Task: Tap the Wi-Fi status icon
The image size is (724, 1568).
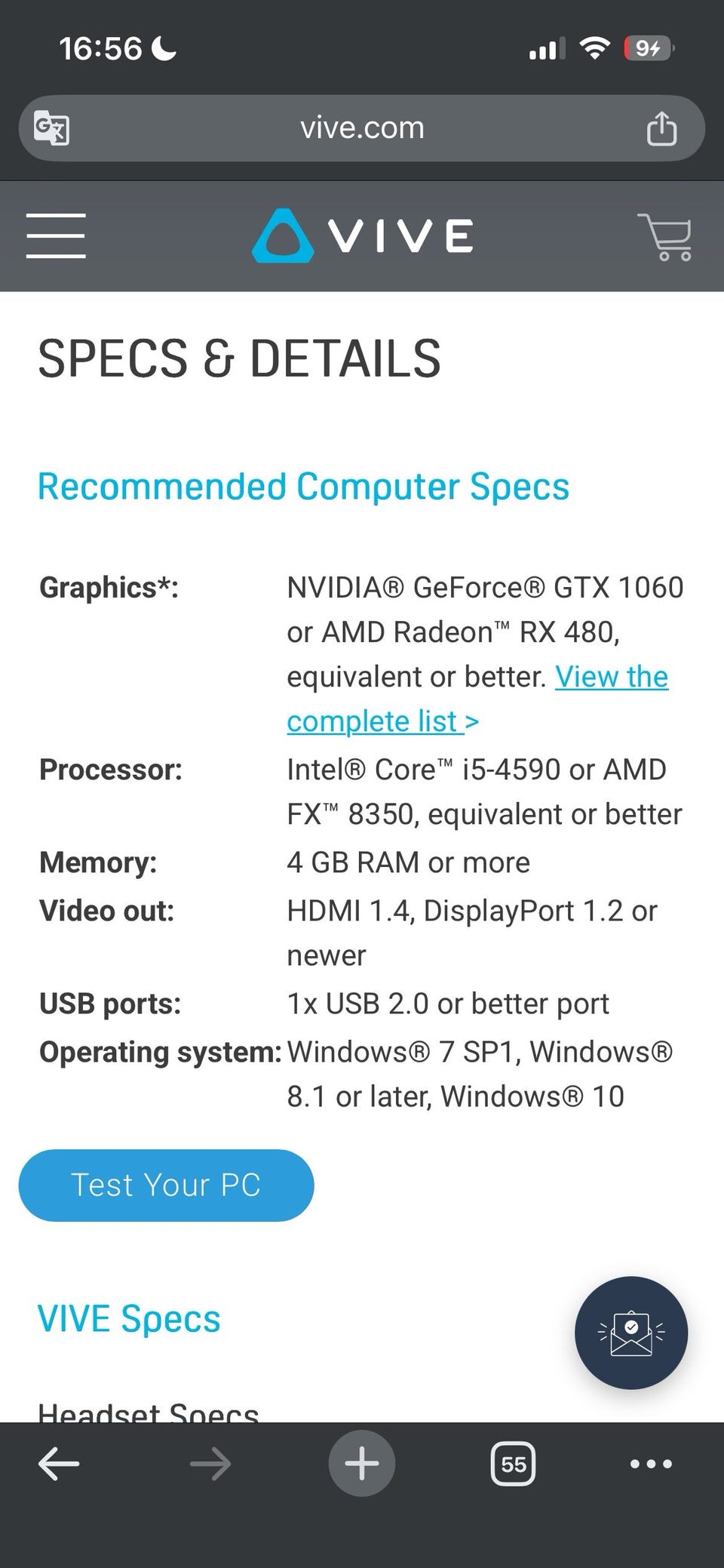Action: click(594, 49)
